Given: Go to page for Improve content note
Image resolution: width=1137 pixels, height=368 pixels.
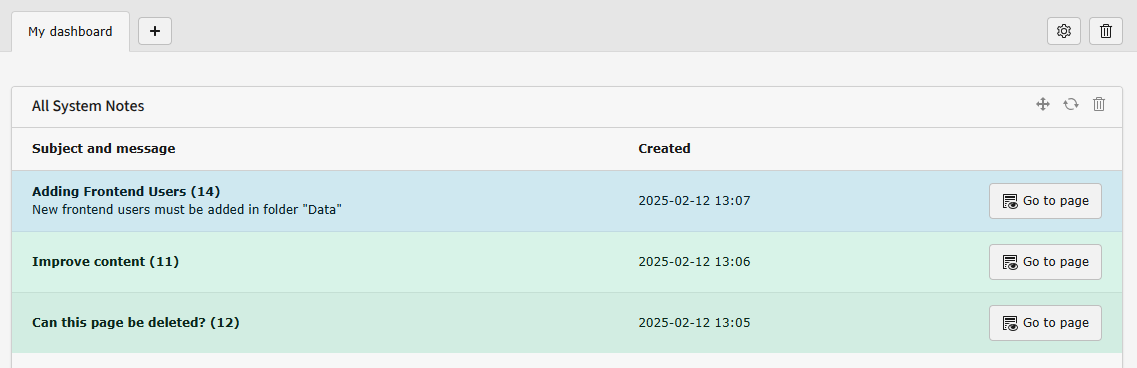Looking at the screenshot, I should tap(1045, 262).
